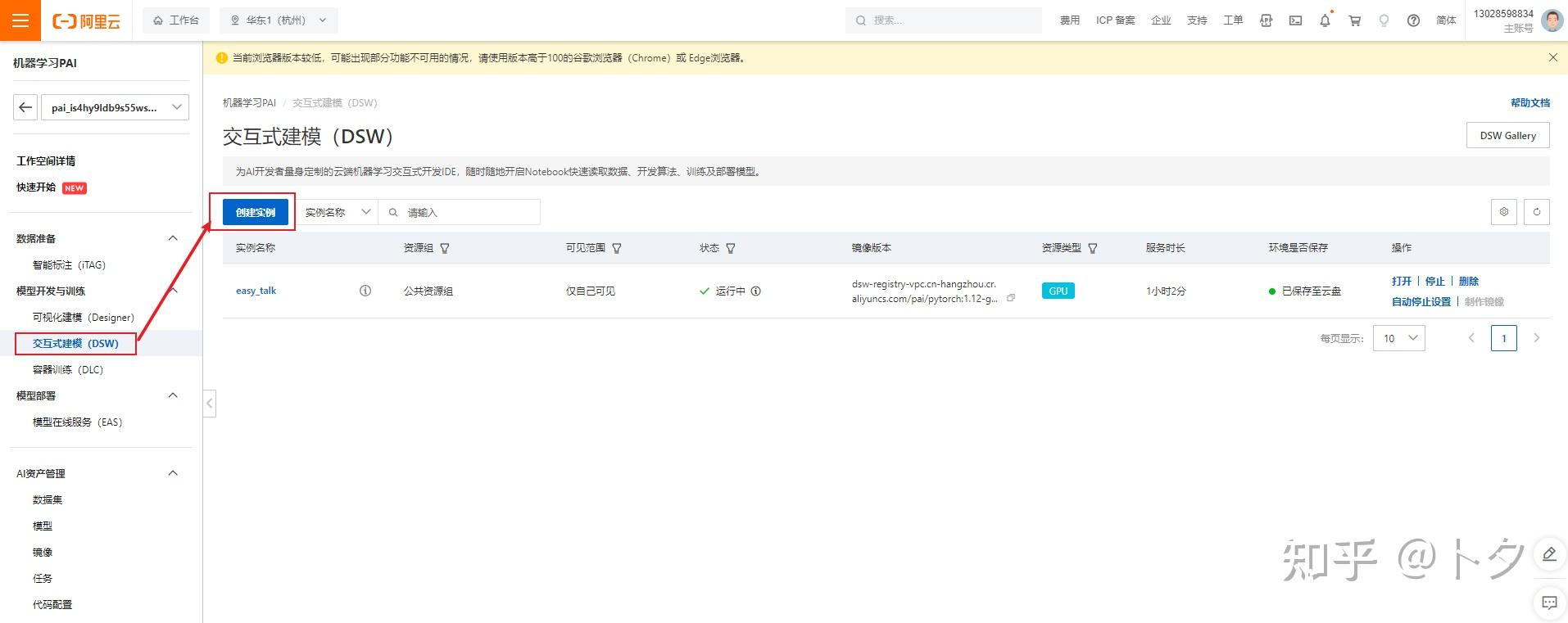Open 智能标注（iTAG）
Viewport: 1568px width, 623px height.
coord(69,264)
